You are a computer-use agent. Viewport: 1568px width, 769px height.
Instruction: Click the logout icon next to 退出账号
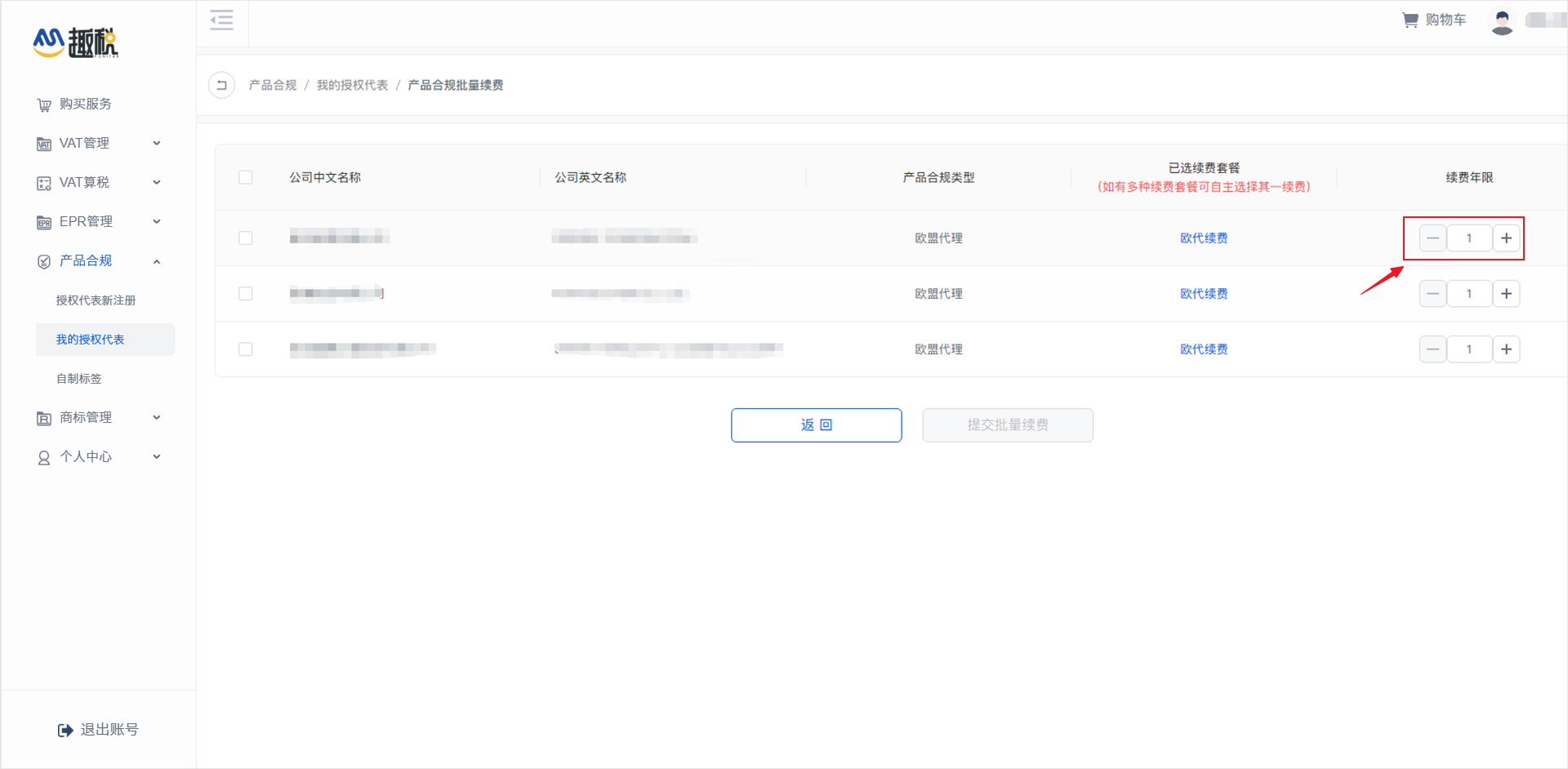point(65,729)
